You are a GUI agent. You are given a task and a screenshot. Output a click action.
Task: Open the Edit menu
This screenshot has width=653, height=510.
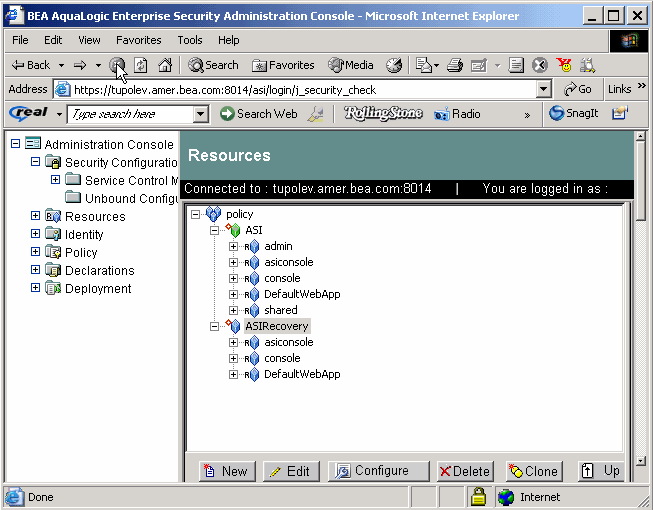tap(53, 40)
